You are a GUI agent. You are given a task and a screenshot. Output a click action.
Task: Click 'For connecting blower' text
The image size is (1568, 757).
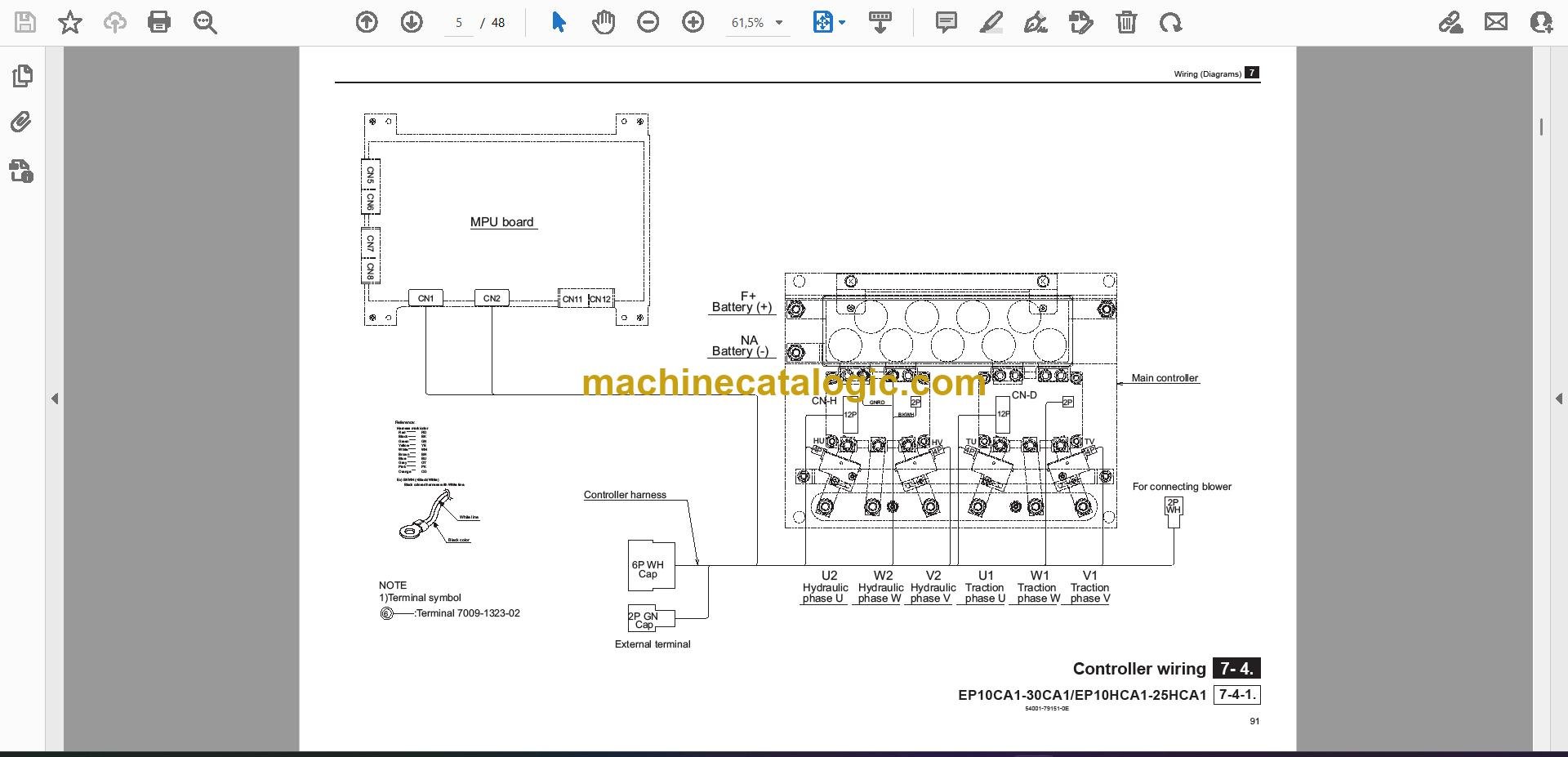tap(1182, 487)
